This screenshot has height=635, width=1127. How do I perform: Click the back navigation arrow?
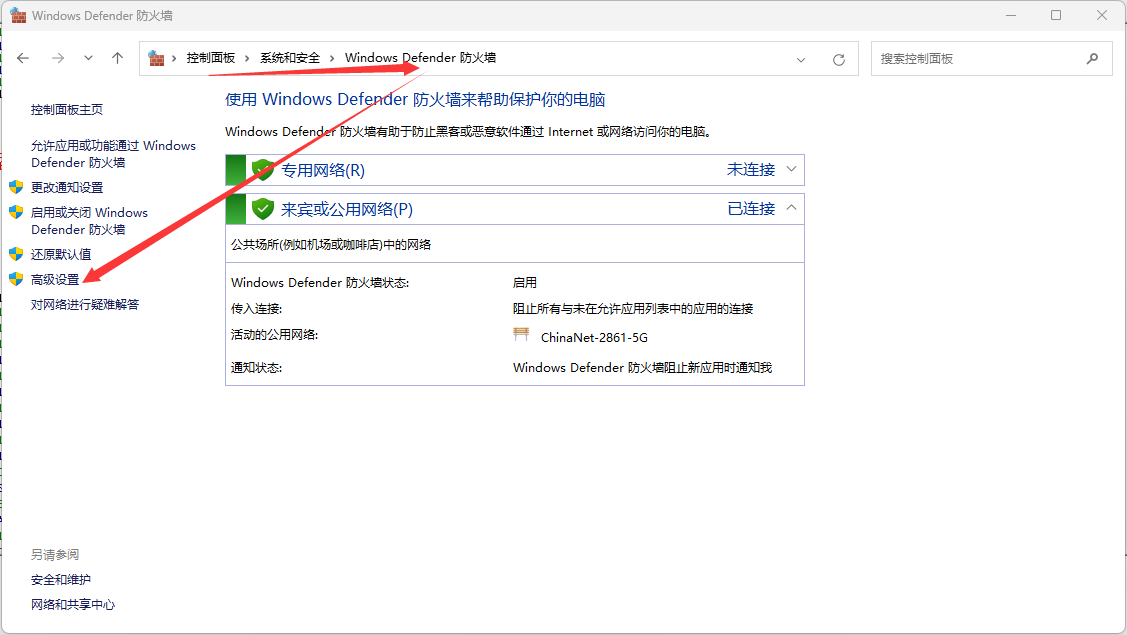click(23, 59)
